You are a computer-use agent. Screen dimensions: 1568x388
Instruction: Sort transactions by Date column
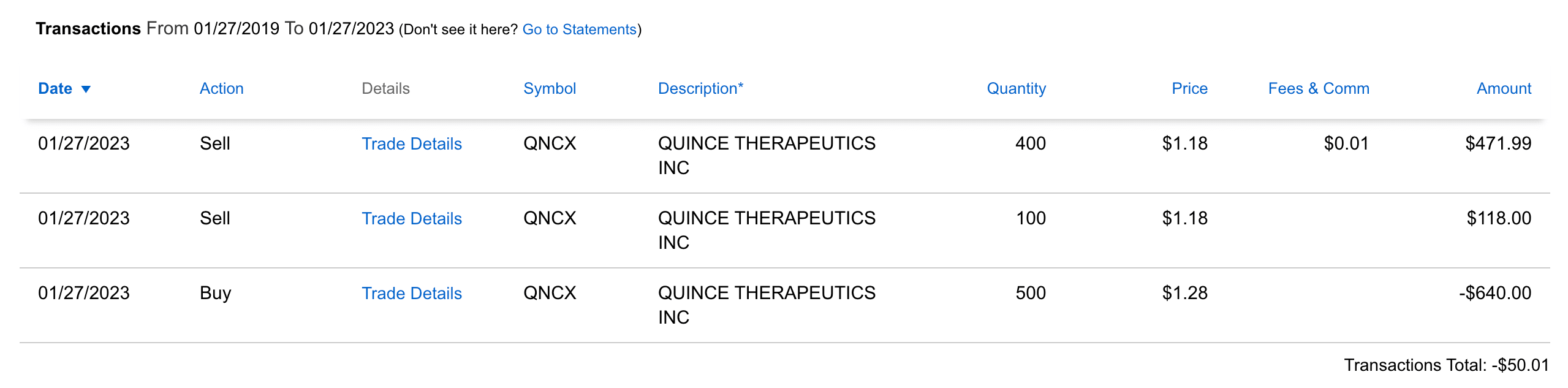(55, 89)
